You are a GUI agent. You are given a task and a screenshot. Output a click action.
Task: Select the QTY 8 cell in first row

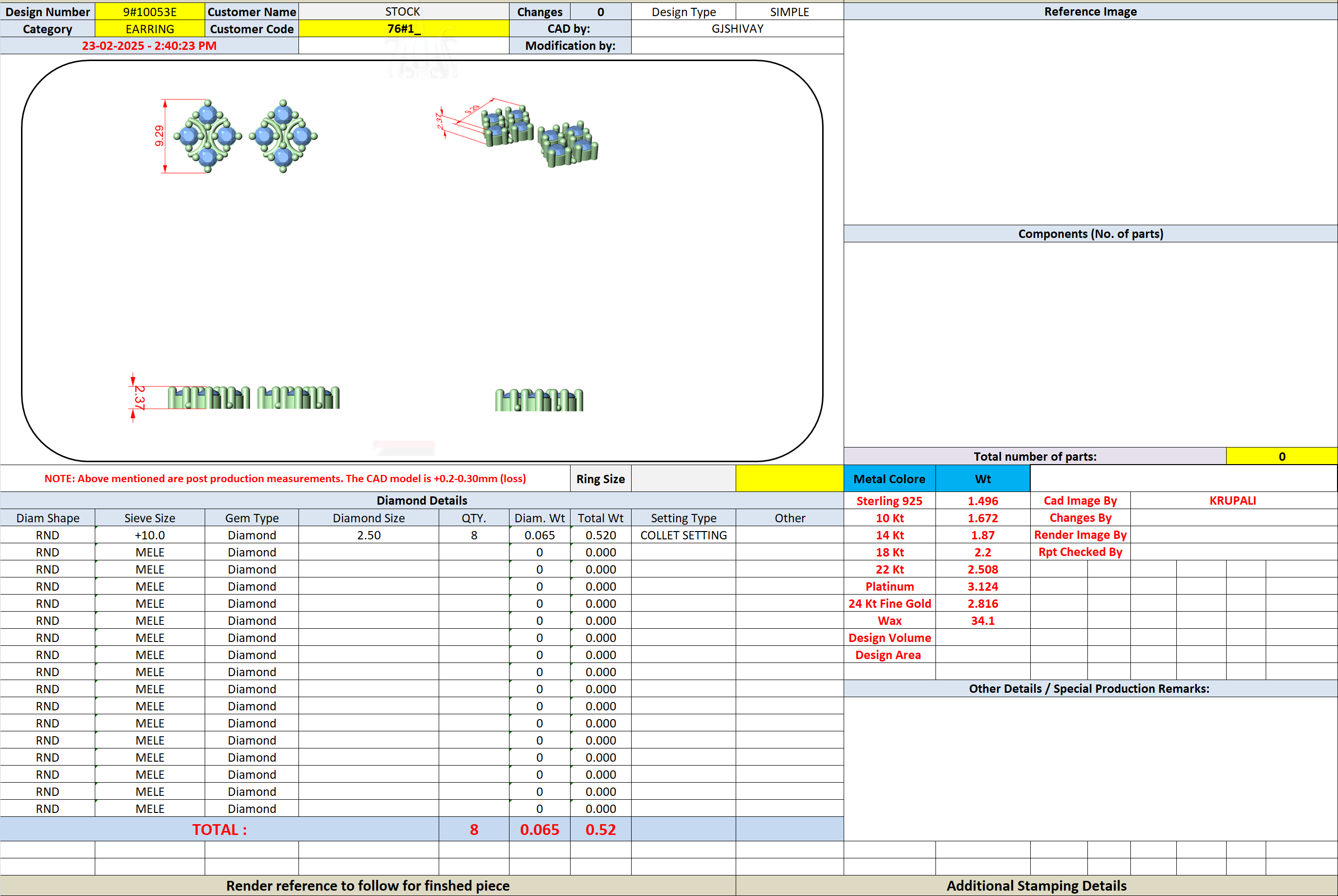tap(474, 535)
